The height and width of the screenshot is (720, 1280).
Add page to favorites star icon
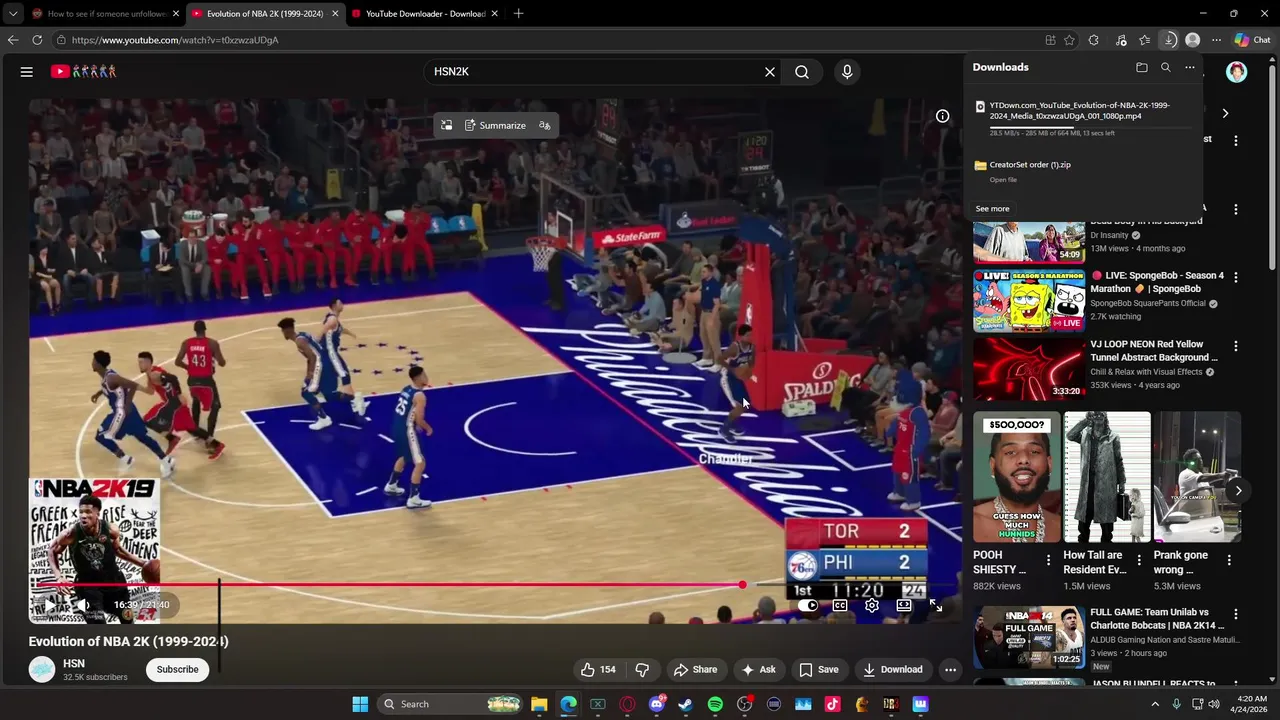[x=1069, y=40]
